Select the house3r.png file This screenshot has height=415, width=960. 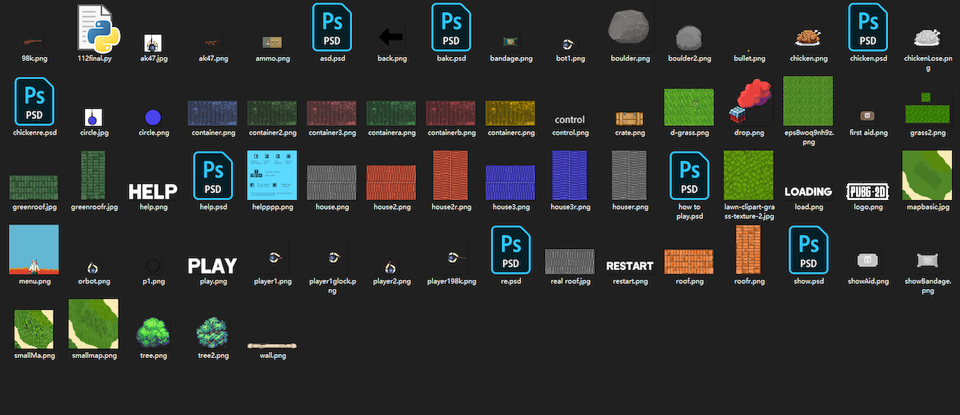pos(569,176)
